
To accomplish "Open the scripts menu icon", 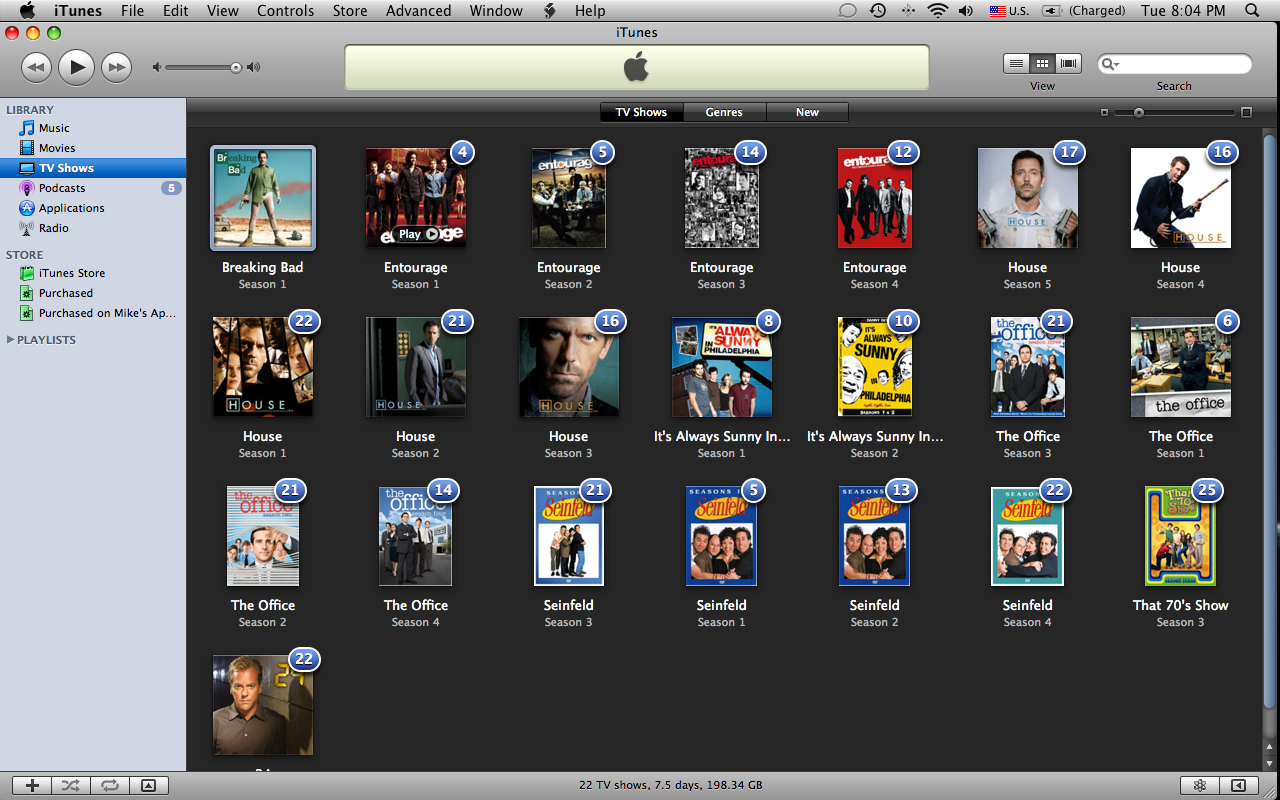I will pos(549,11).
